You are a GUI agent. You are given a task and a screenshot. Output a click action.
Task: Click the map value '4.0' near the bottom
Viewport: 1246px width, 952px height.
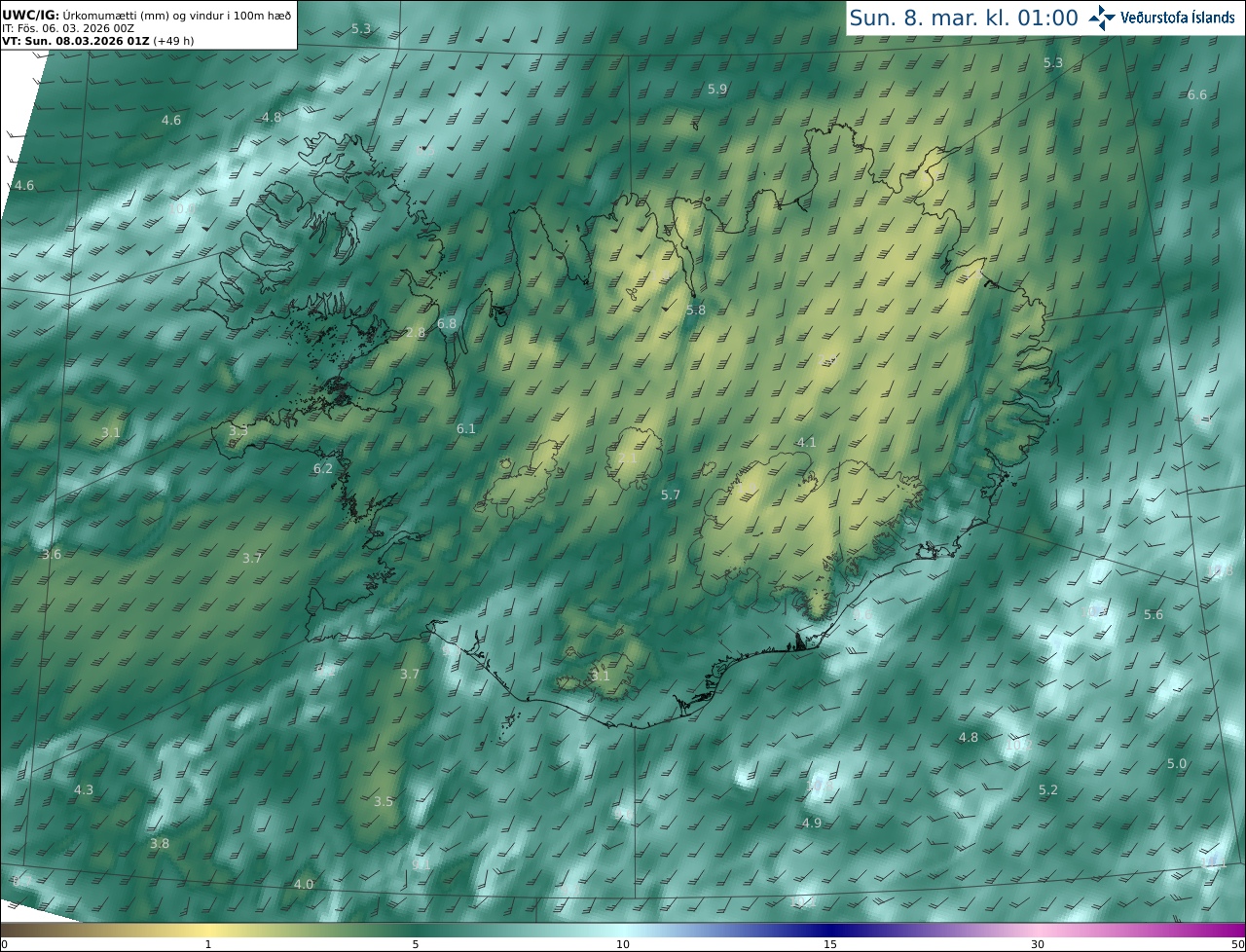click(304, 885)
